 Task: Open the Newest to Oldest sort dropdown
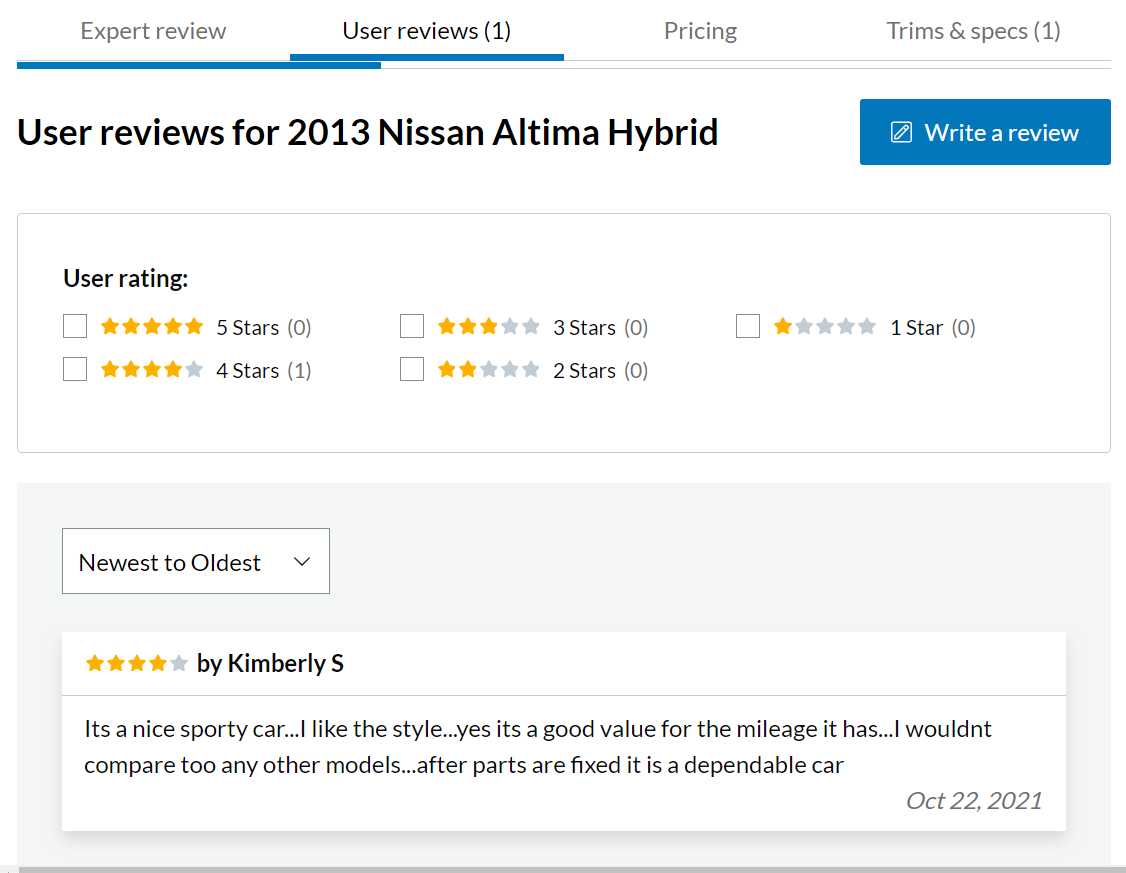click(195, 561)
